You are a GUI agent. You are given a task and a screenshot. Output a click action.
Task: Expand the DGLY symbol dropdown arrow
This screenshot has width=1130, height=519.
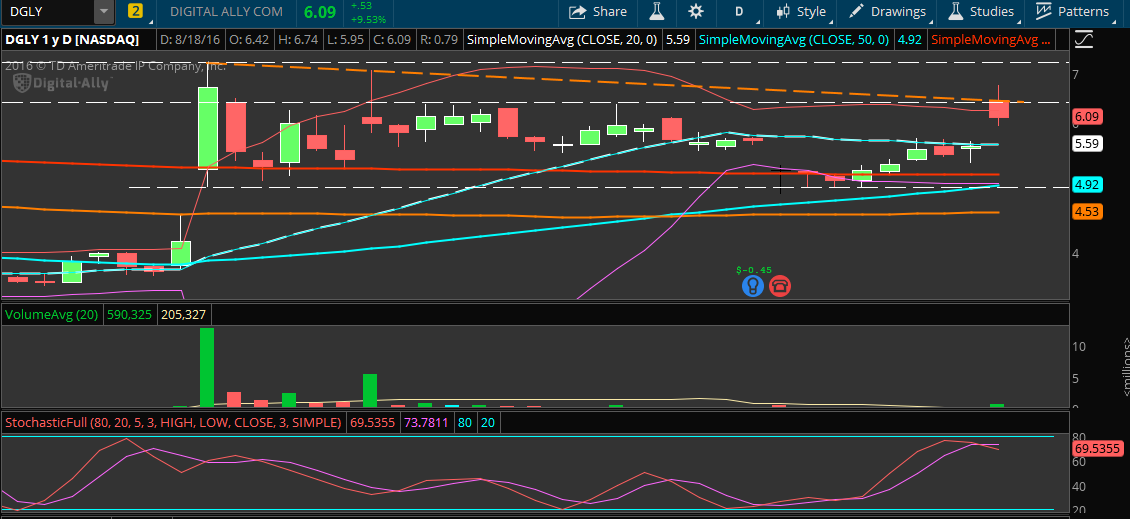click(104, 12)
